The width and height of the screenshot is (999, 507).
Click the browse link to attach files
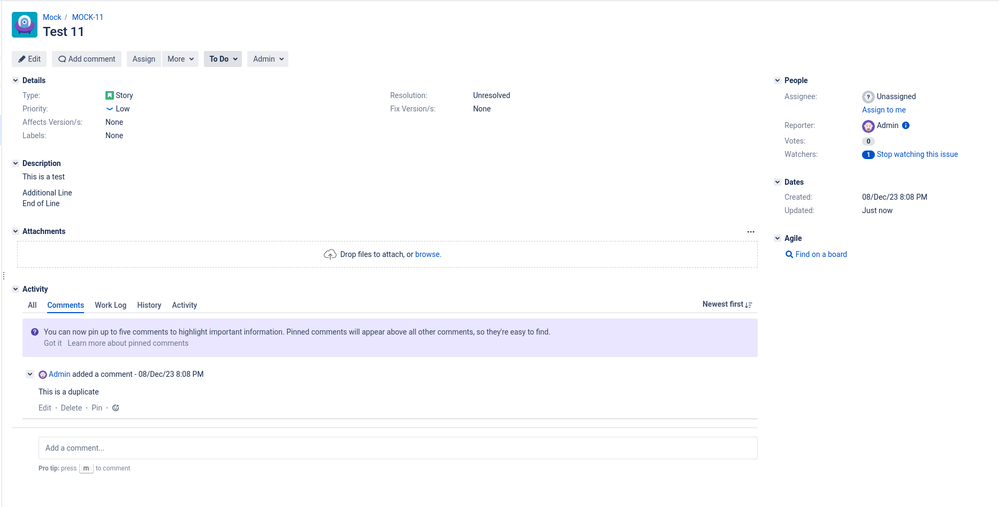click(x=428, y=254)
